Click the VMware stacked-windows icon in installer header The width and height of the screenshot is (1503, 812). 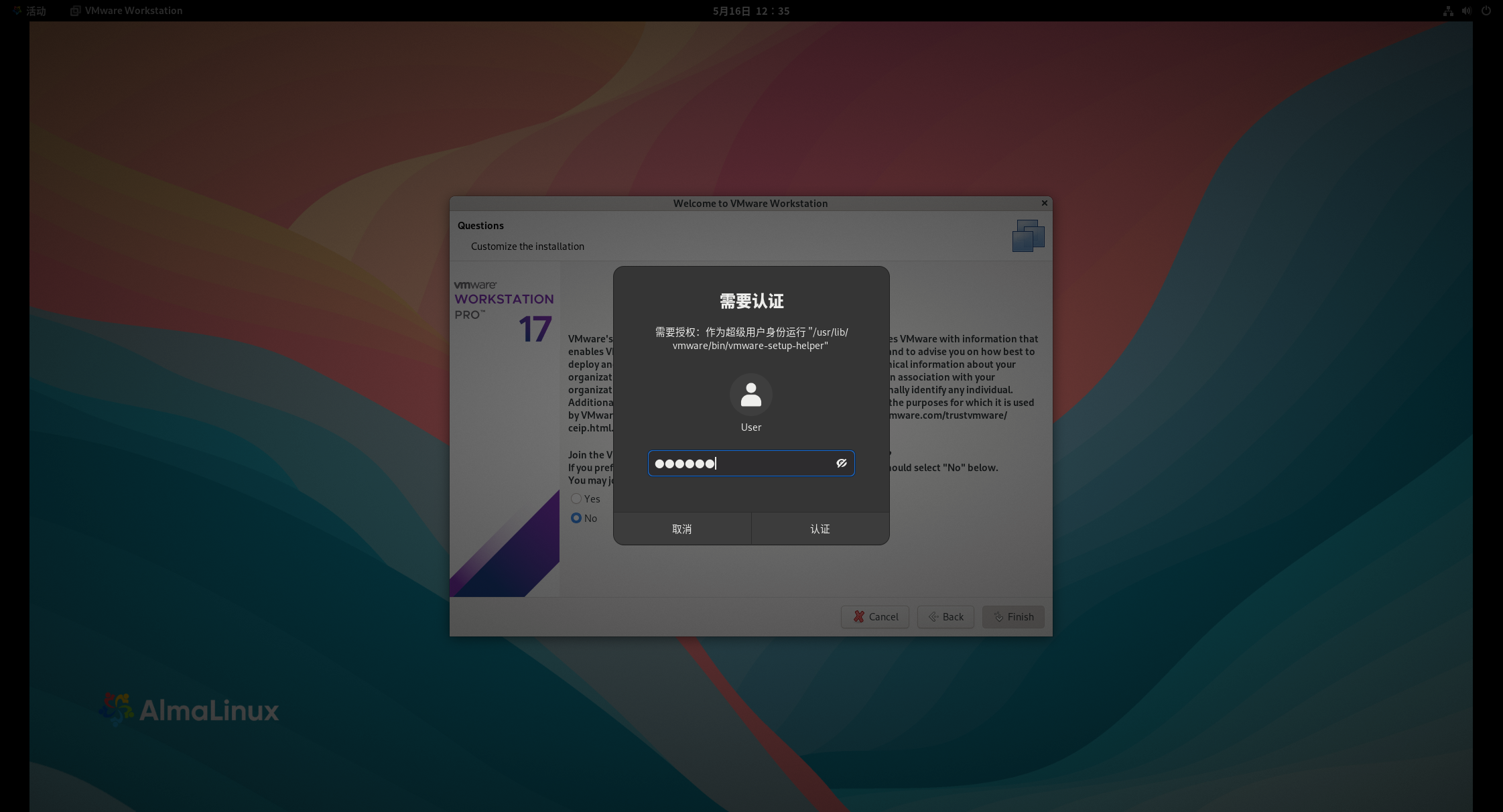point(1029,236)
